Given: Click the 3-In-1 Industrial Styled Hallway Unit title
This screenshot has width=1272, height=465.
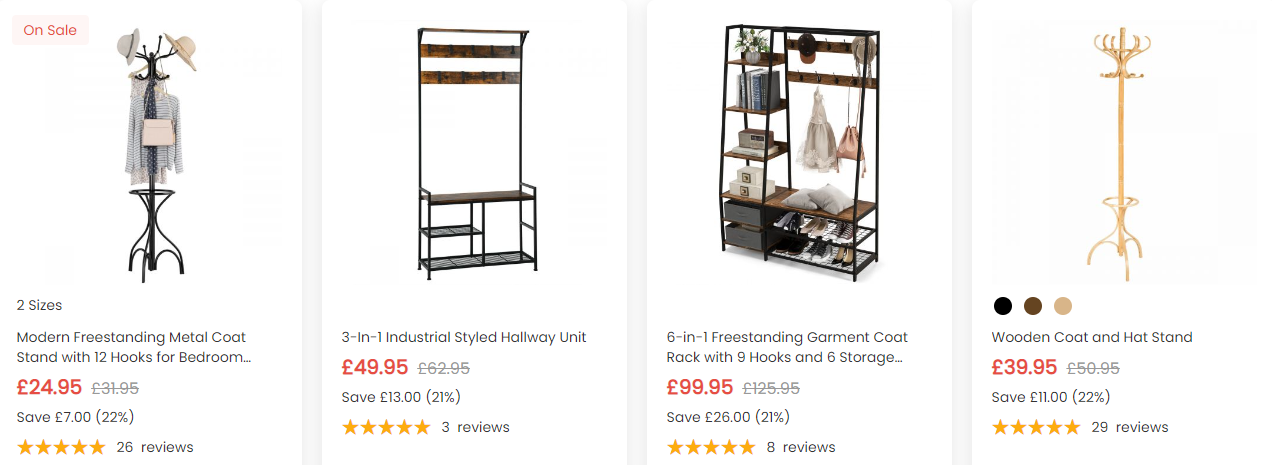Looking at the screenshot, I should coord(464,337).
